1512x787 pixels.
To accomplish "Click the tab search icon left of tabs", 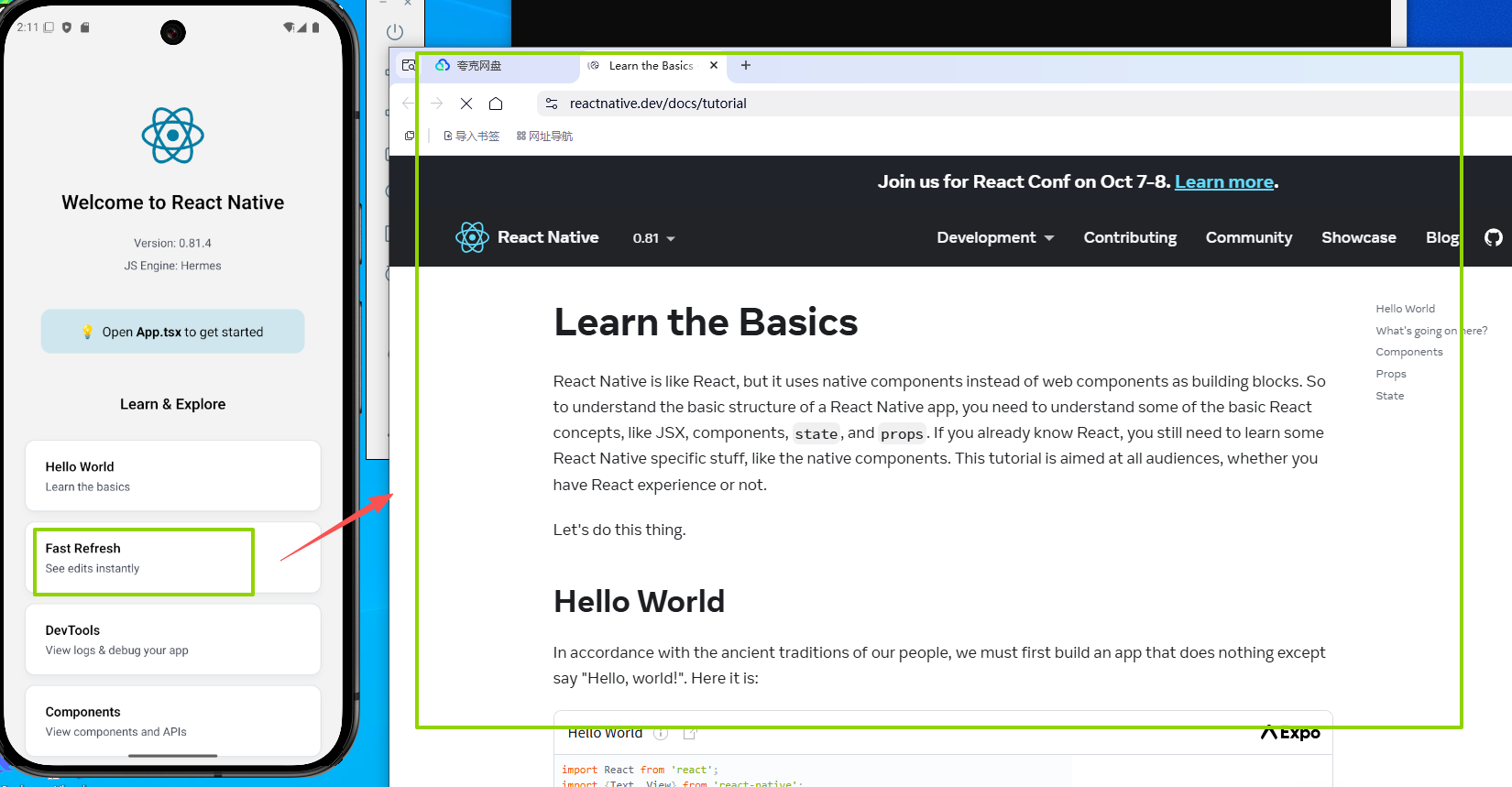I will tap(409, 65).
